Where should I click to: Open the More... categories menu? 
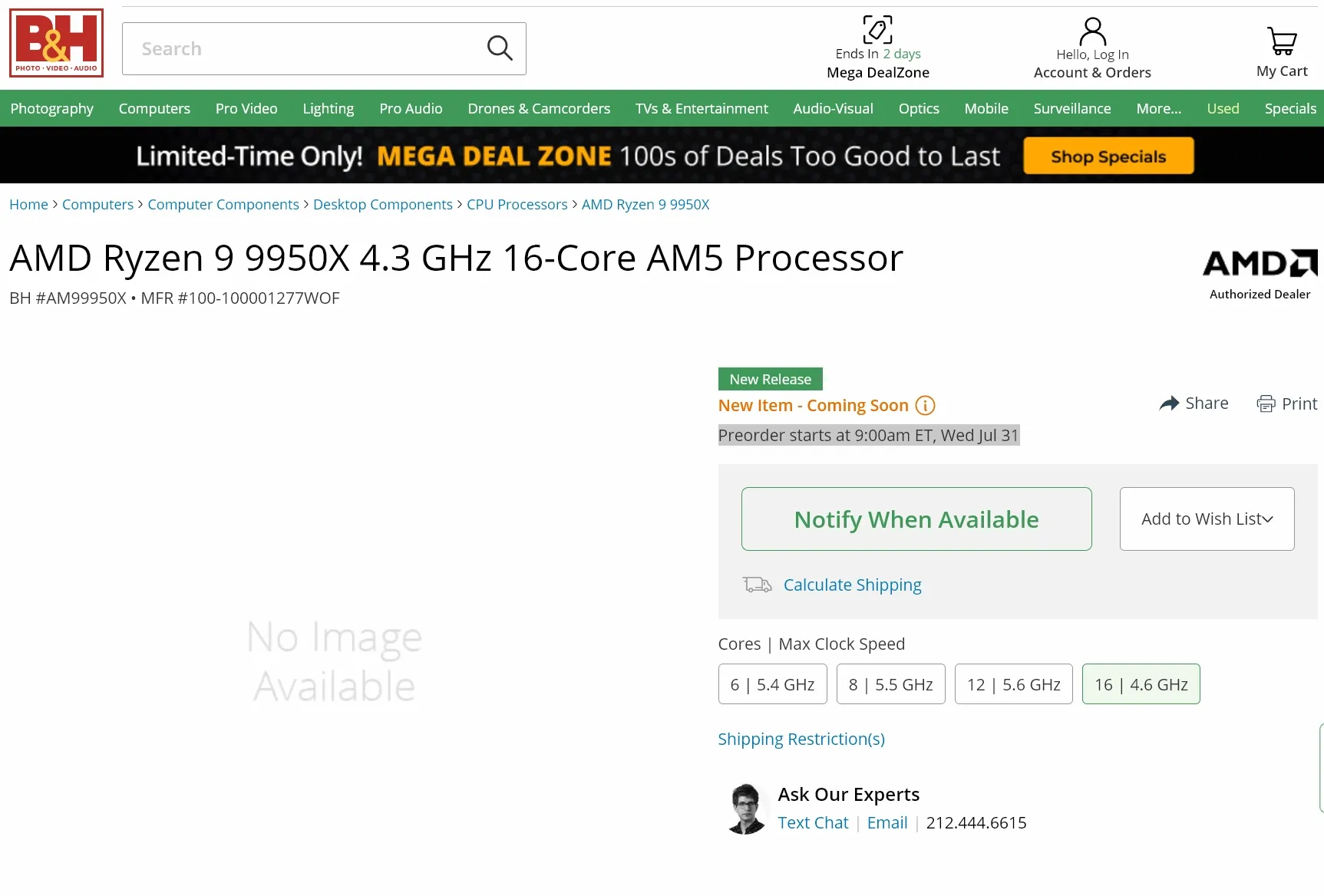coord(1158,108)
